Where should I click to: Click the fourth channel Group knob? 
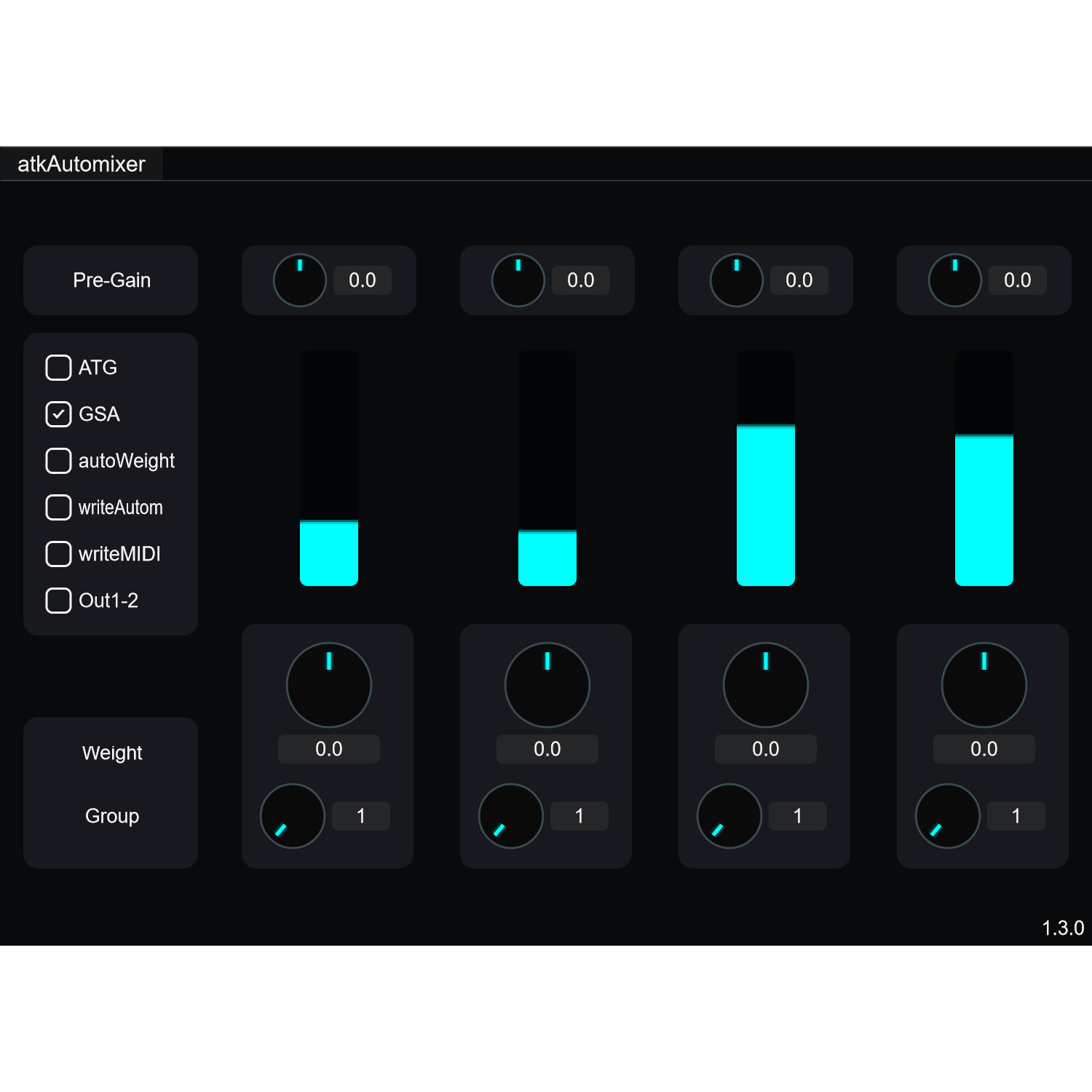coord(948,816)
